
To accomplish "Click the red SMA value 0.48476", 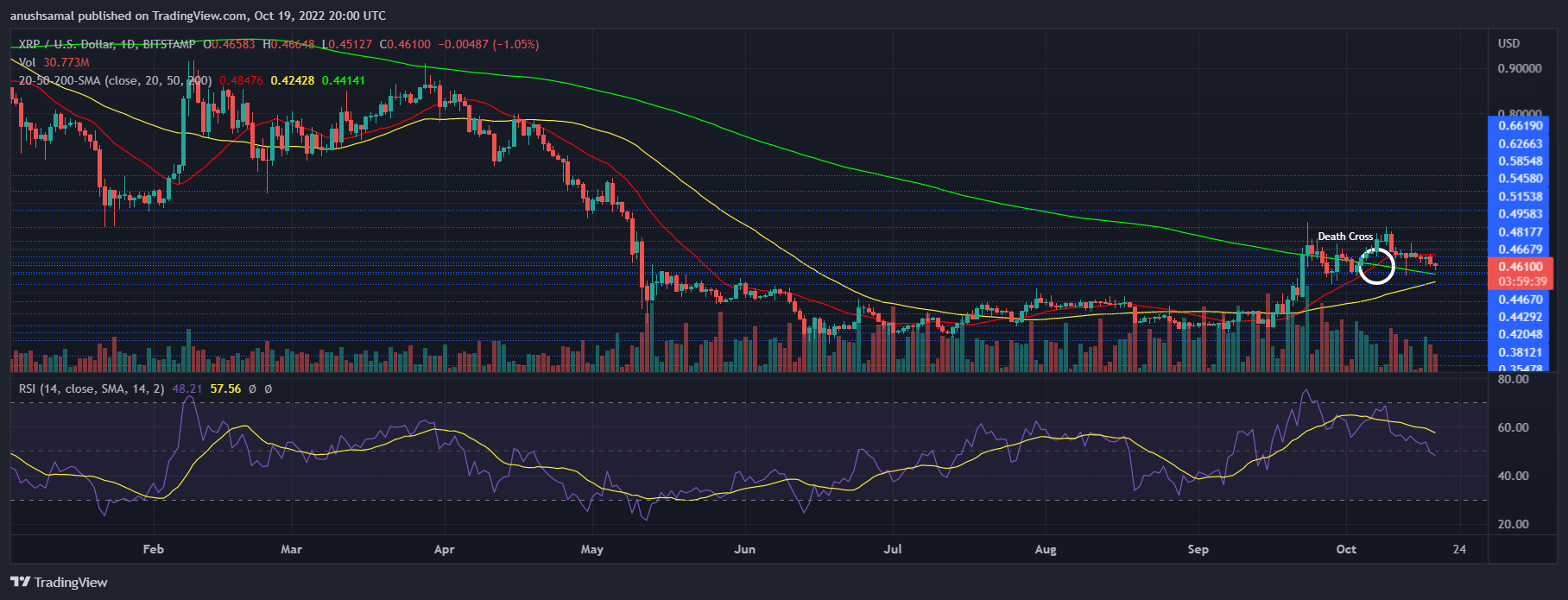I will (x=241, y=80).
